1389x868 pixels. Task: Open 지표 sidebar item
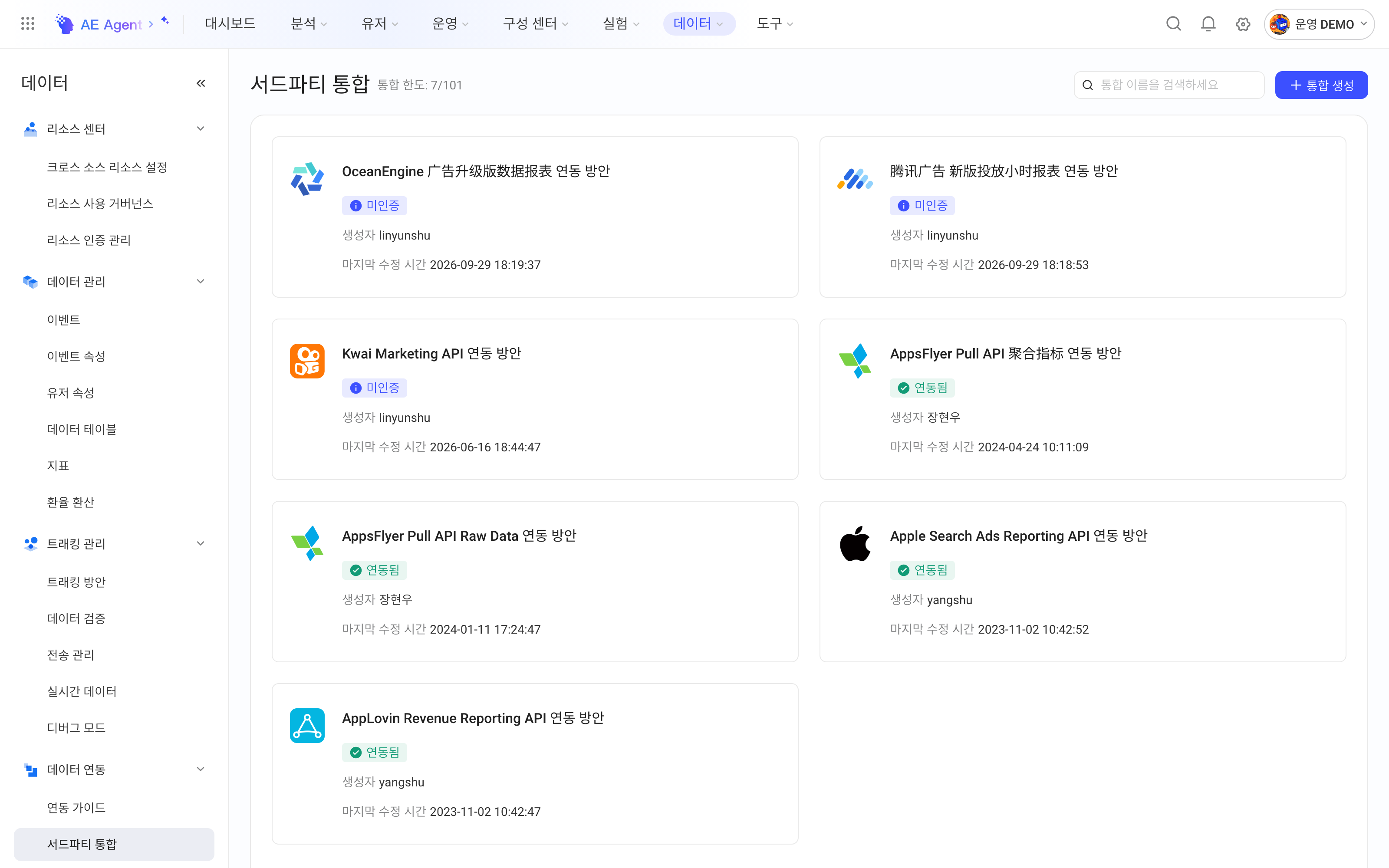[58, 466]
